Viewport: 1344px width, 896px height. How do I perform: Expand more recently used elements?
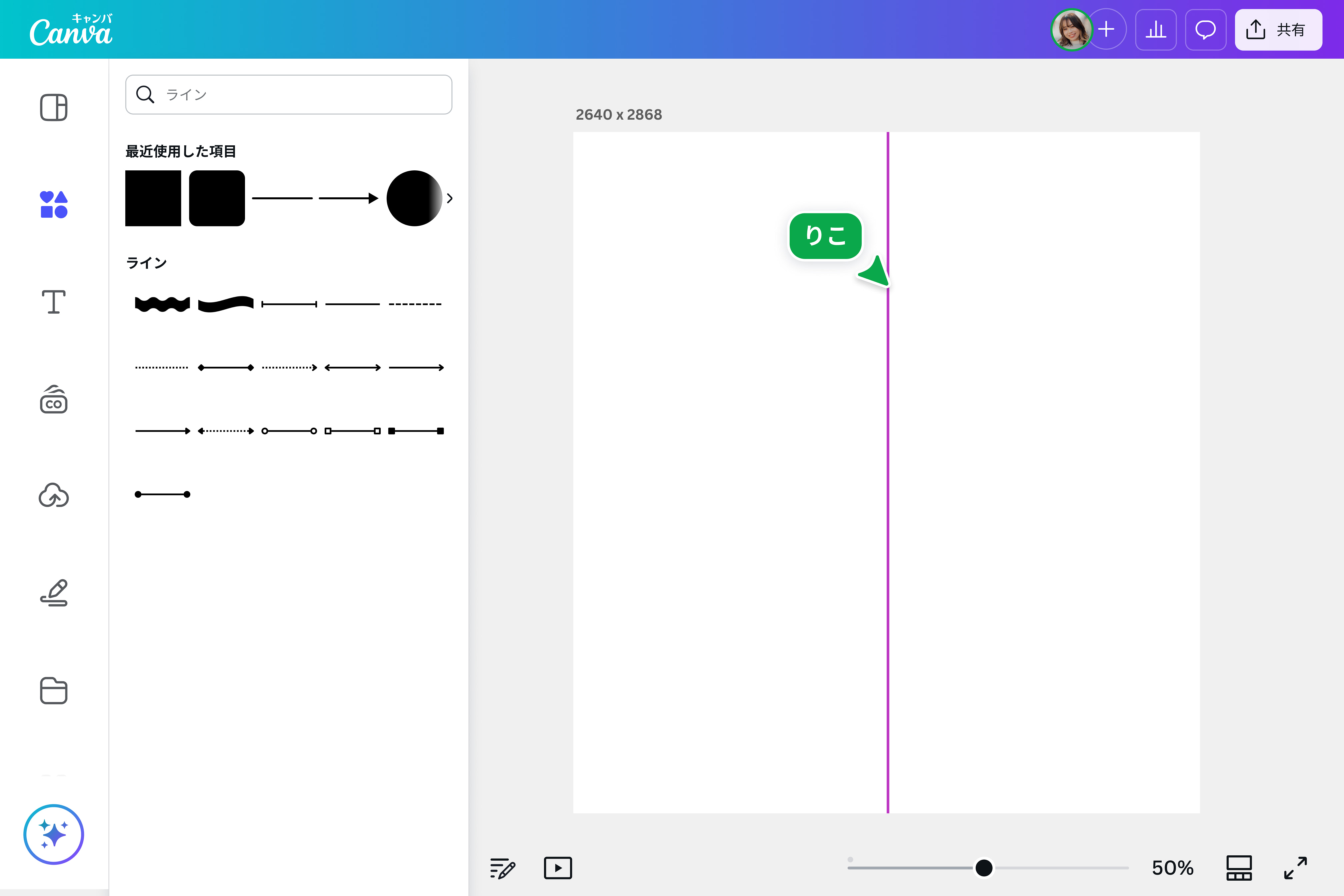click(450, 198)
